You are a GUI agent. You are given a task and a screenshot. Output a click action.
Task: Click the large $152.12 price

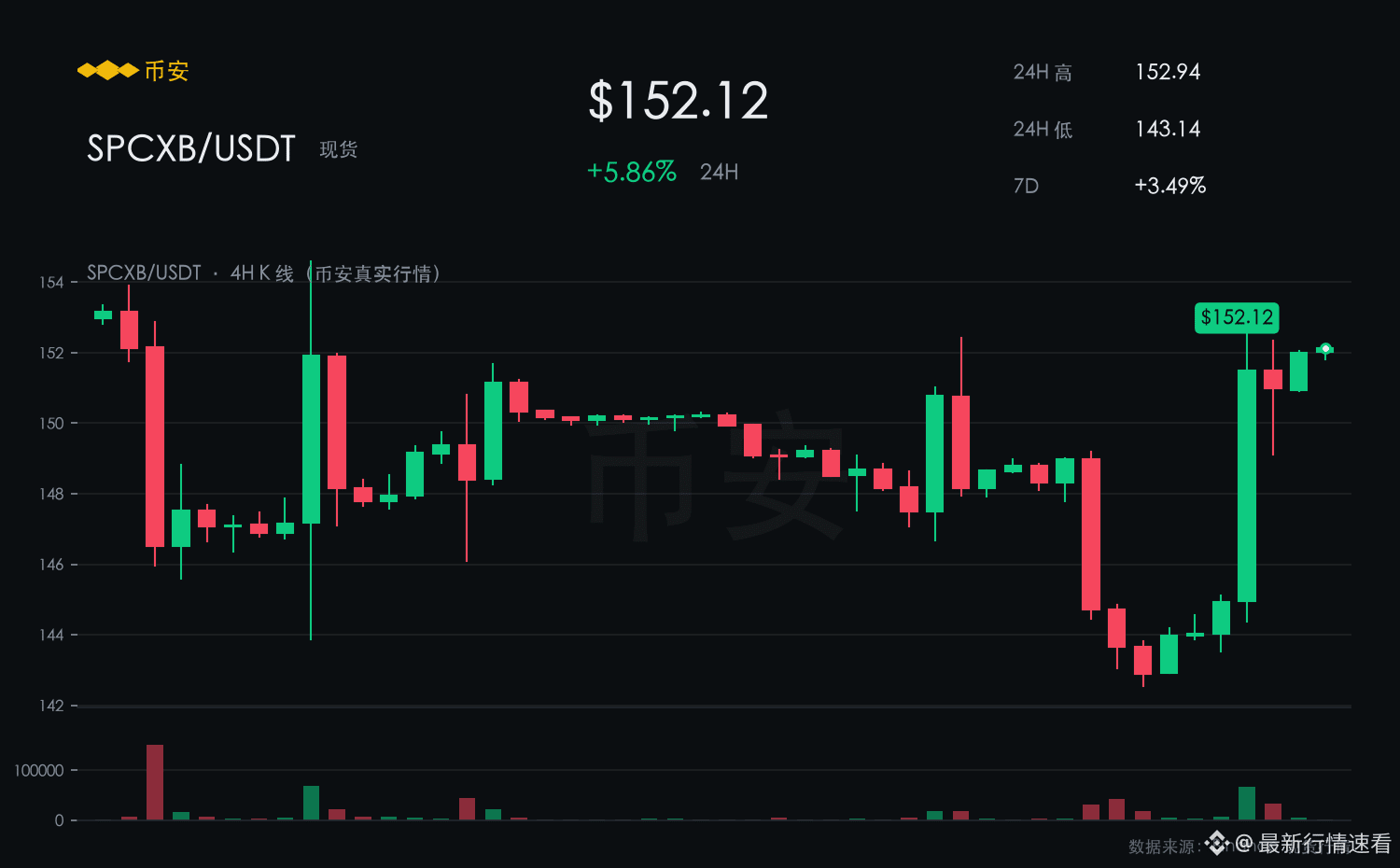(x=679, y=101)
